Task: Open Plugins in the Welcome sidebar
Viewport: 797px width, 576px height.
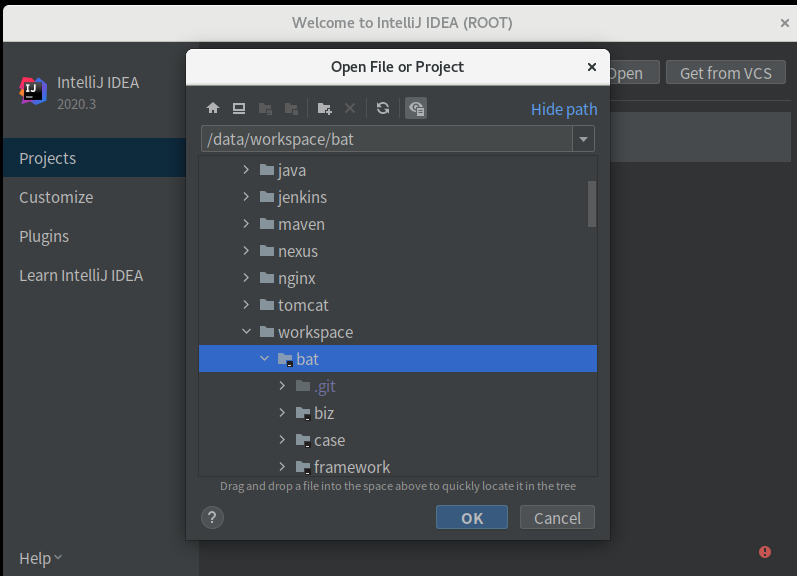Action: click(44, 236)
